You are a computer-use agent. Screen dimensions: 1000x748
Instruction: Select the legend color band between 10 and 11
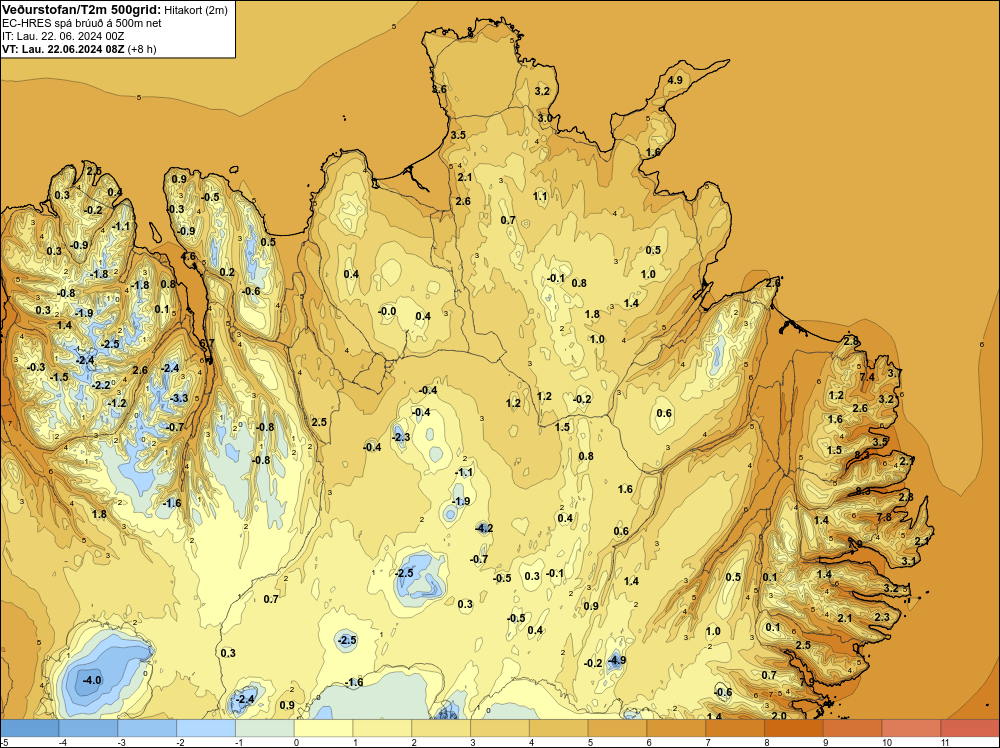[x=911, y=728]
